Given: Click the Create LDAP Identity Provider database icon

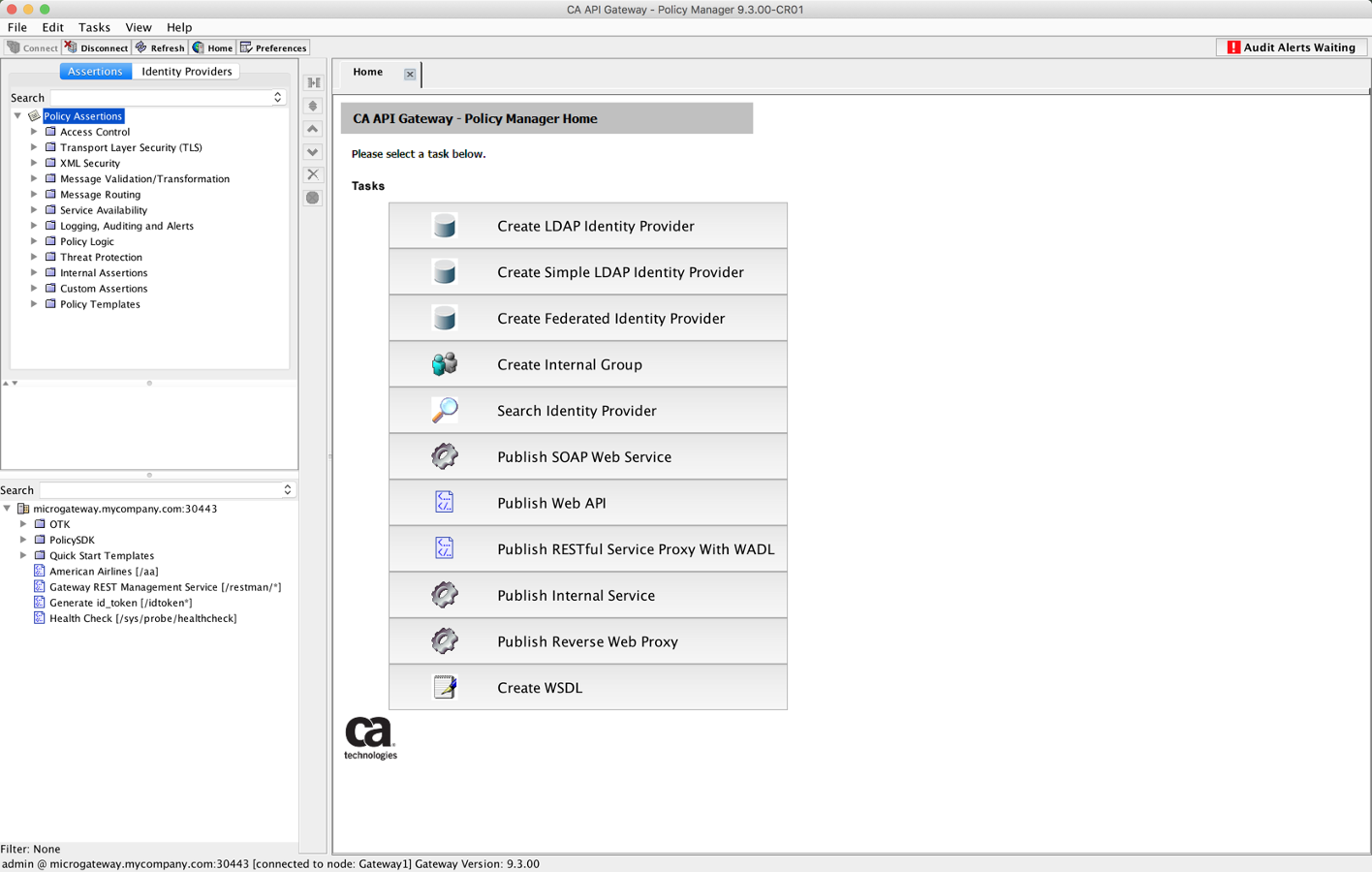Looking at the screenshot, I should tap(445, 226).
